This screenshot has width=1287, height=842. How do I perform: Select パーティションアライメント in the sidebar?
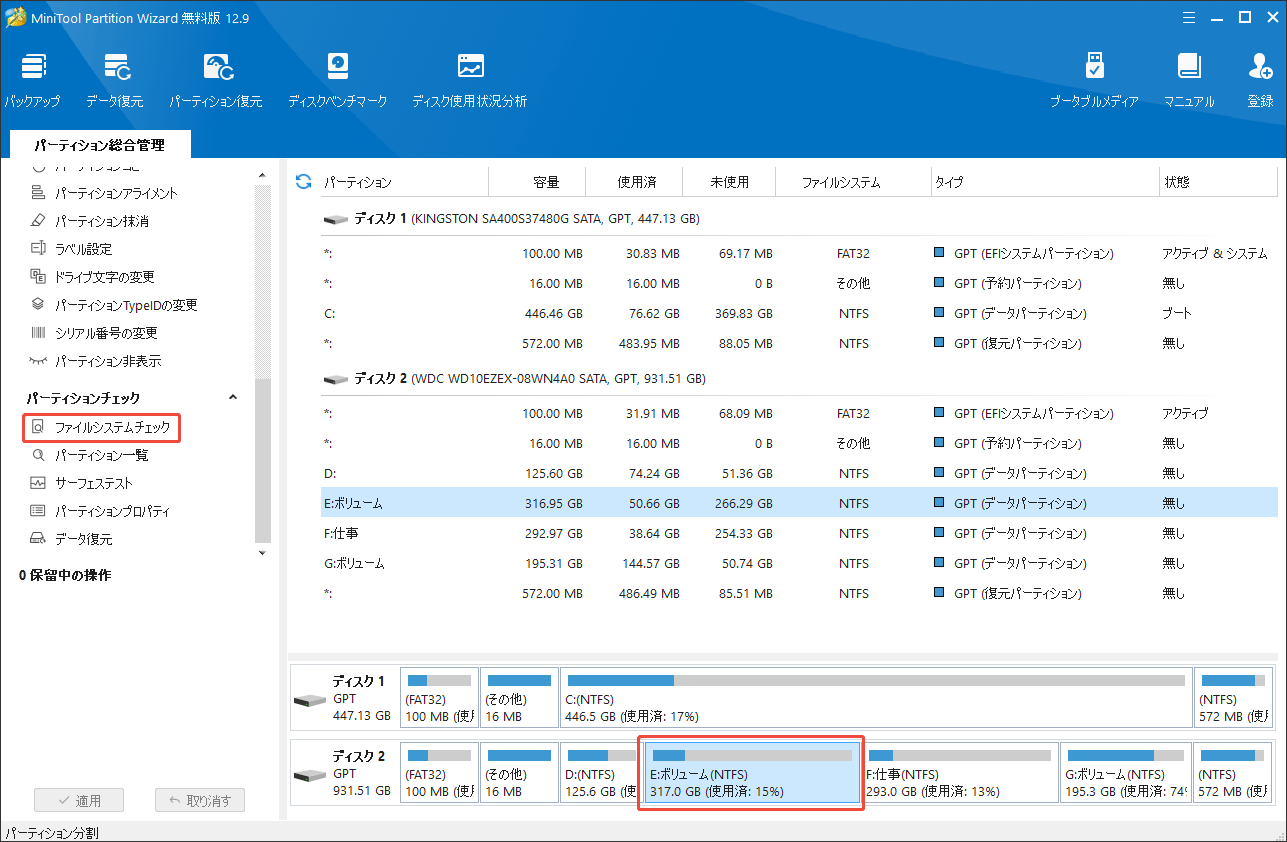pos(104,193)
